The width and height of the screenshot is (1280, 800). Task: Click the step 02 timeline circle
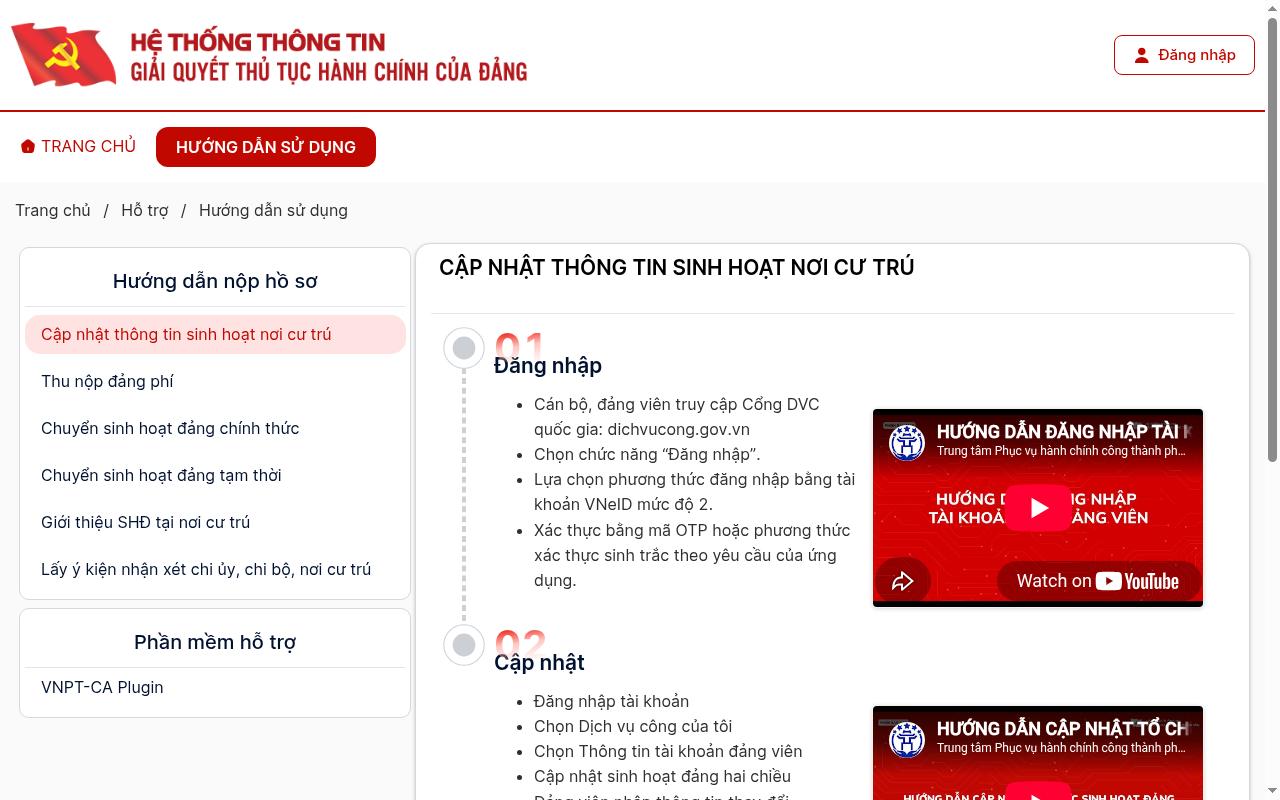464,645
